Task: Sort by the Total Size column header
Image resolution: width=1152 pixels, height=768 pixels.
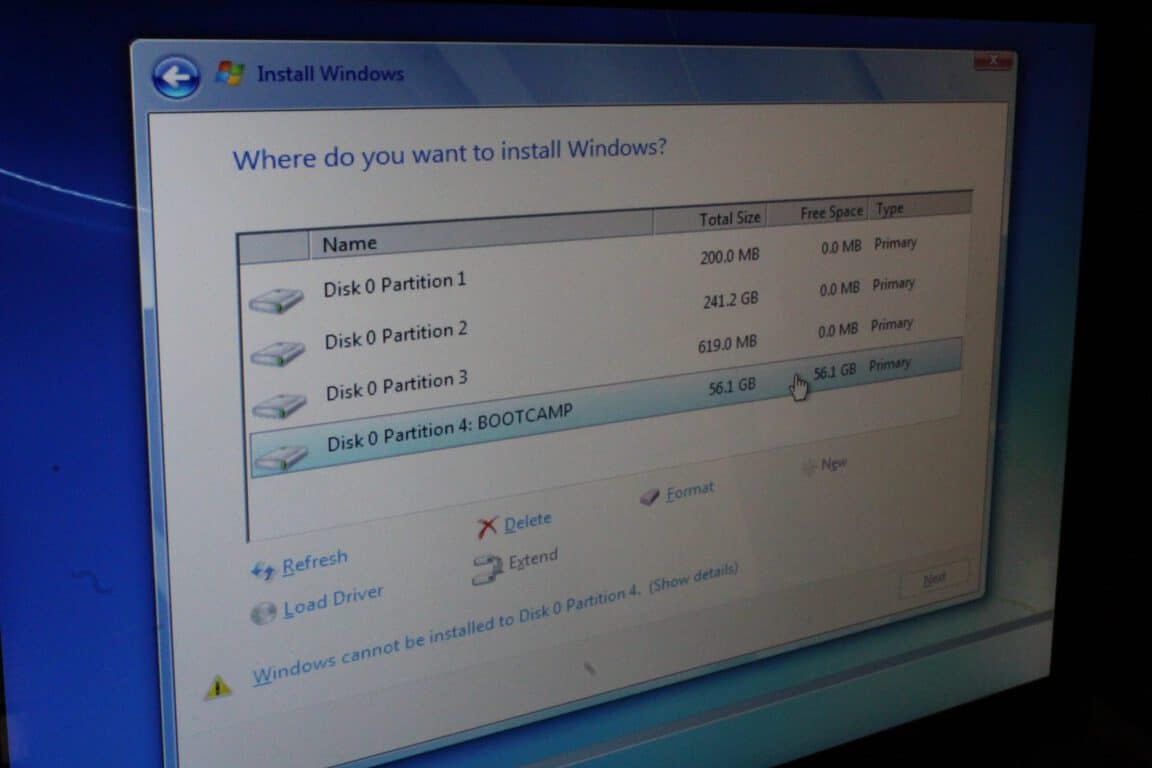Action: click(x=710, y=218)
